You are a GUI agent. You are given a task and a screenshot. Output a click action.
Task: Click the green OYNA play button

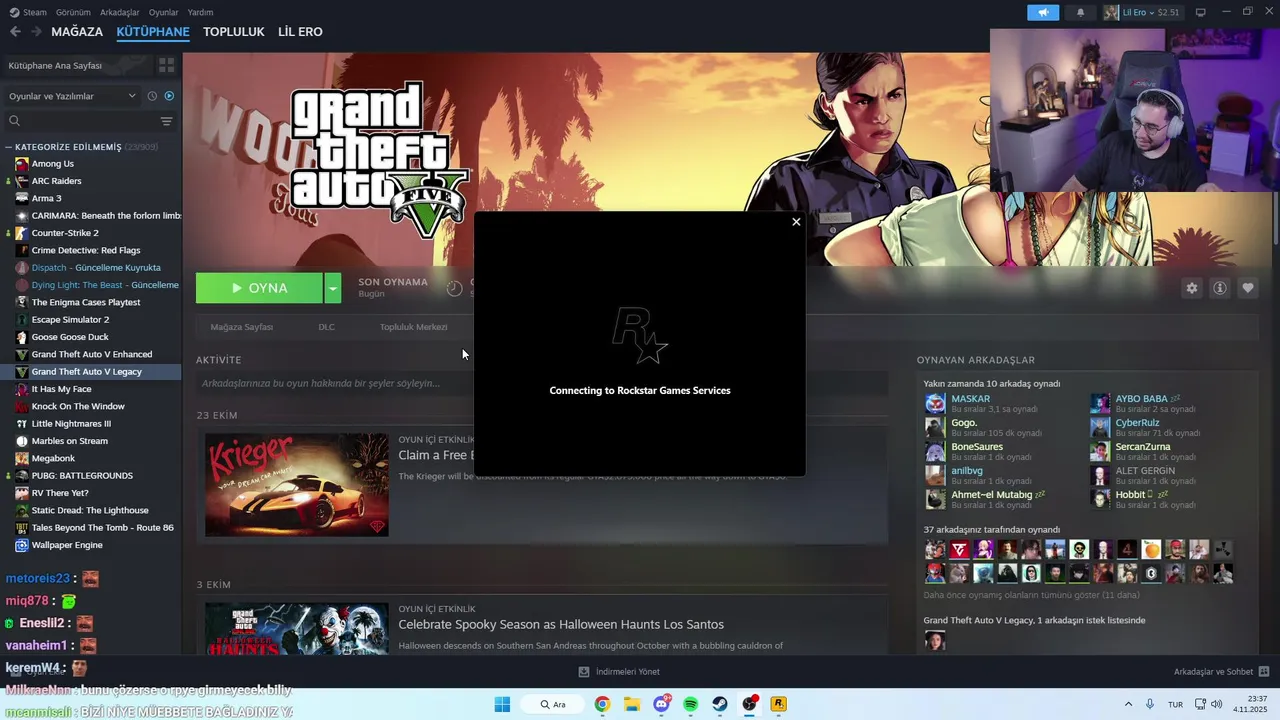[259, 288]
